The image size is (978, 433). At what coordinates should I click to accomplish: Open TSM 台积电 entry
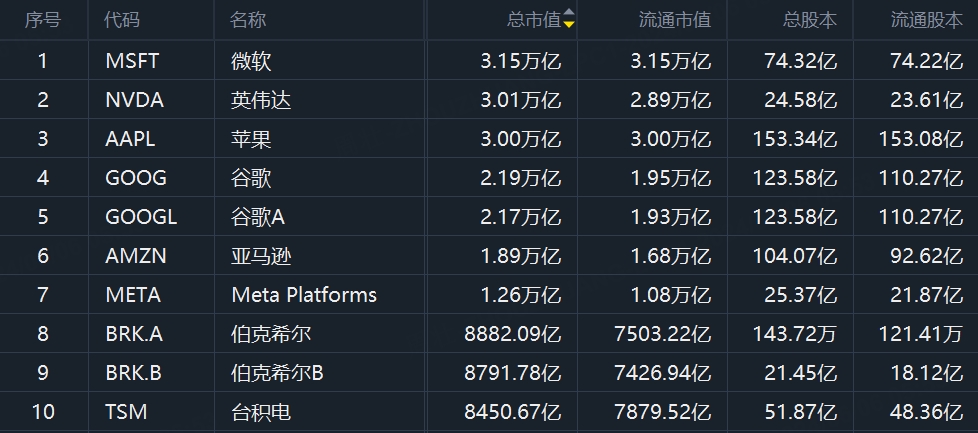489,412
